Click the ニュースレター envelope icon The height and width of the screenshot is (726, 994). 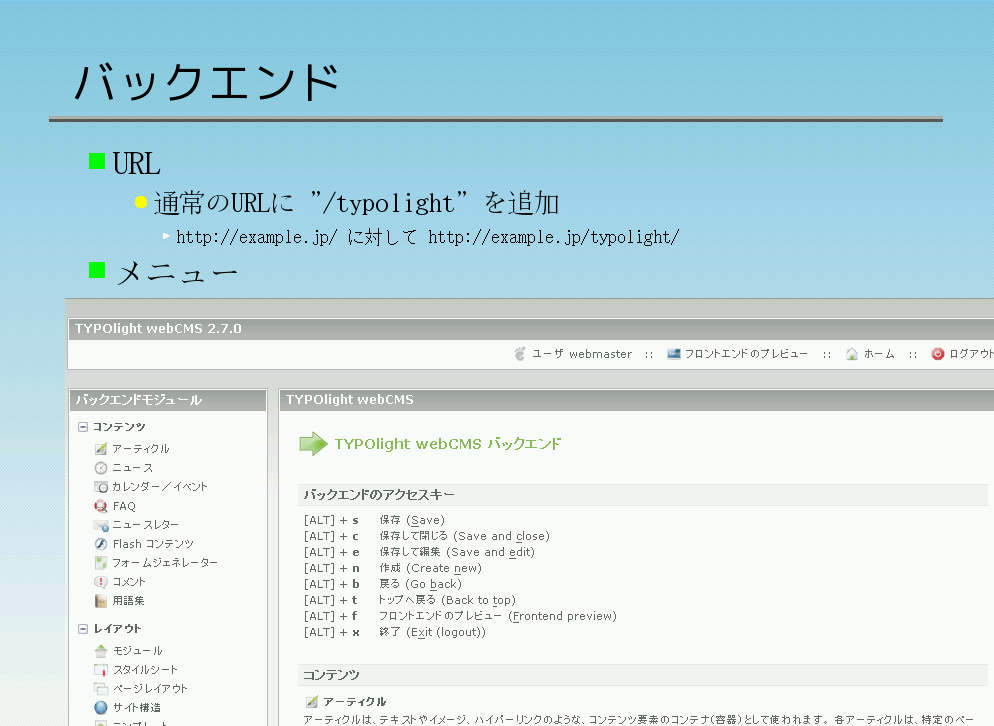(101, 525)
